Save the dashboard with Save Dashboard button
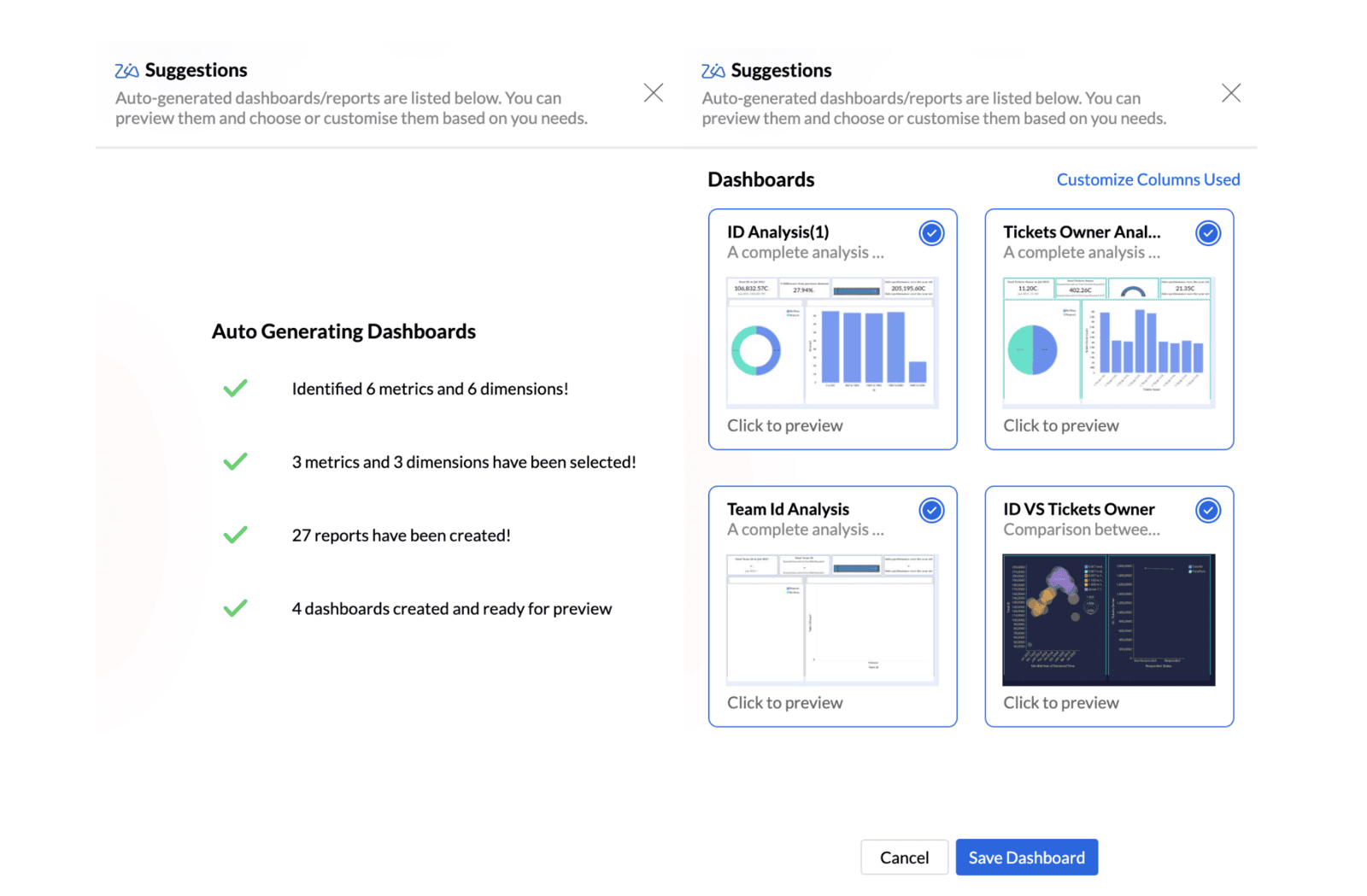Screen dimensions: 1367x896 [1027, 858]
